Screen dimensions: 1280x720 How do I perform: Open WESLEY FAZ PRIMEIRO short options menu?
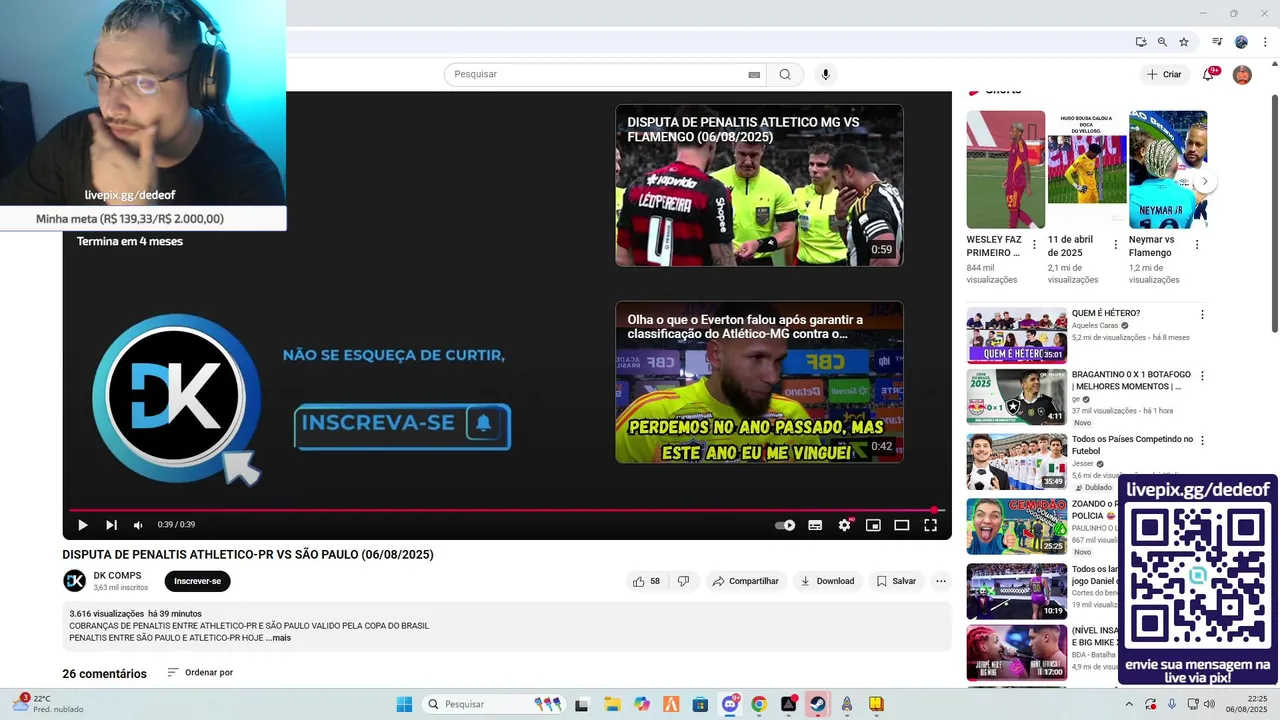[1034, 245]
